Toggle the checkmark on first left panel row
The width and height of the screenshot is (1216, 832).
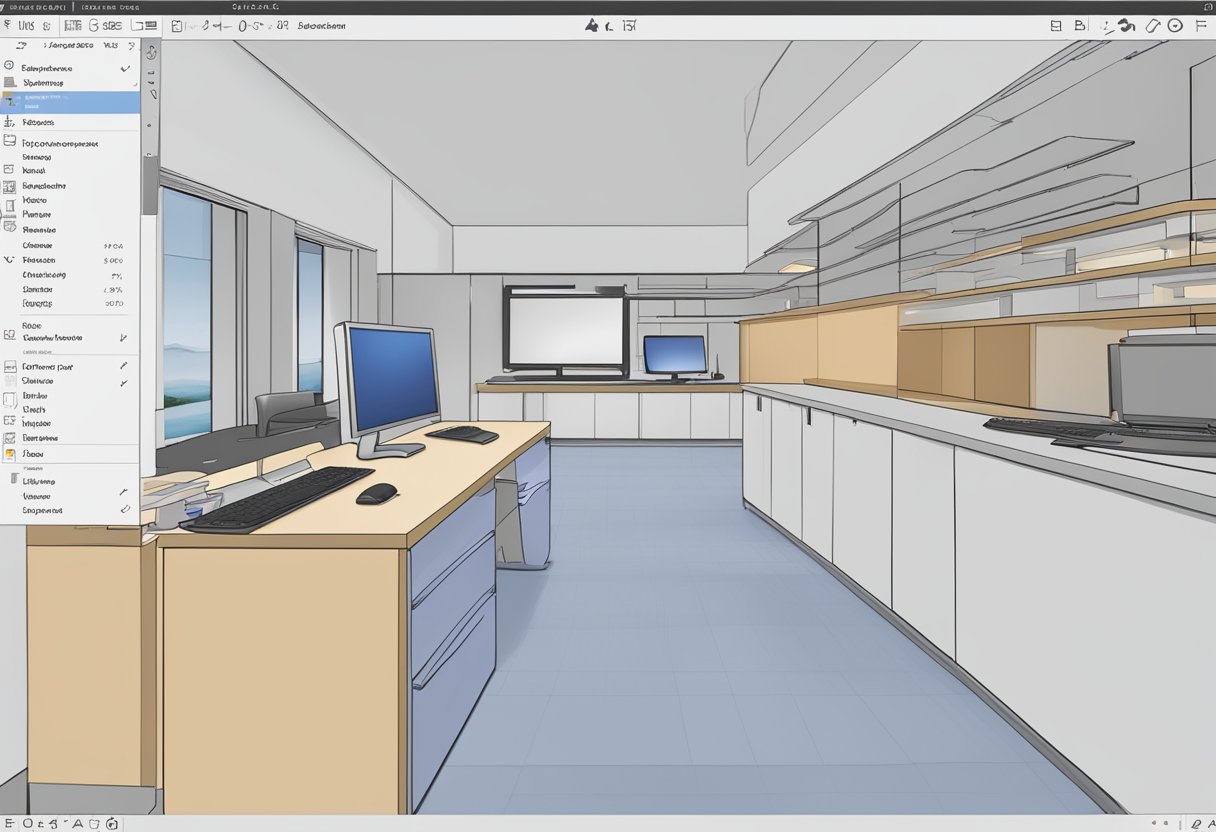(125, 68)
